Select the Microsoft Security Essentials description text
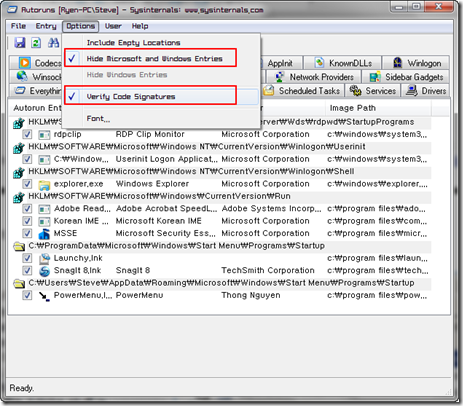The width and height of the screenshot is (463, 406). 165,233
